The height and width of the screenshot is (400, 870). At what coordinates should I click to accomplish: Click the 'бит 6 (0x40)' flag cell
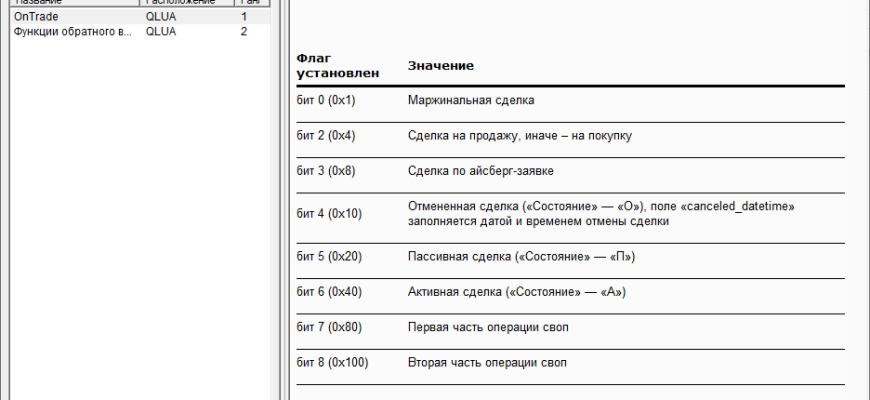(329, 292)
